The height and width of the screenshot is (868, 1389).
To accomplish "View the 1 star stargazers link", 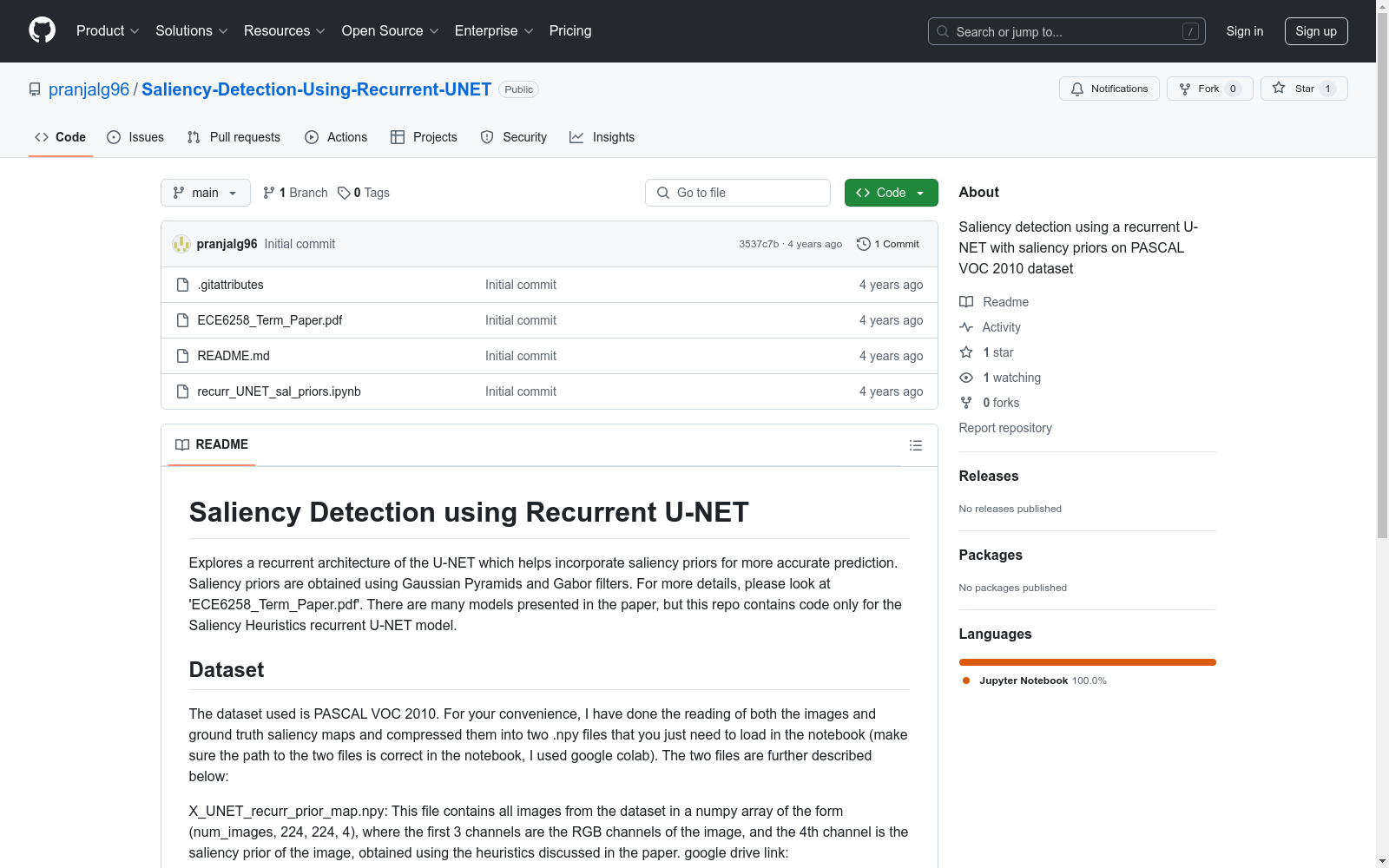I will tap(986, 352).
